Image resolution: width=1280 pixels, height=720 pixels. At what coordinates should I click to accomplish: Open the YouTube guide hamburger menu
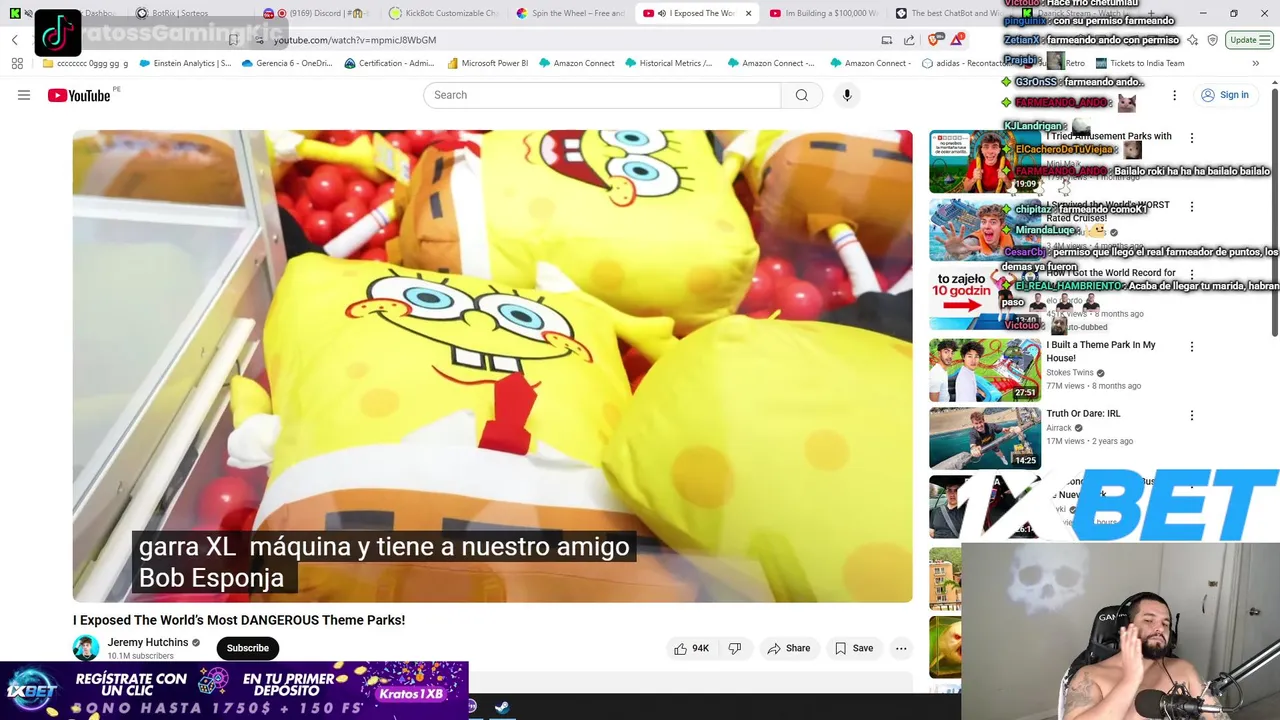[x=24, y=95]
